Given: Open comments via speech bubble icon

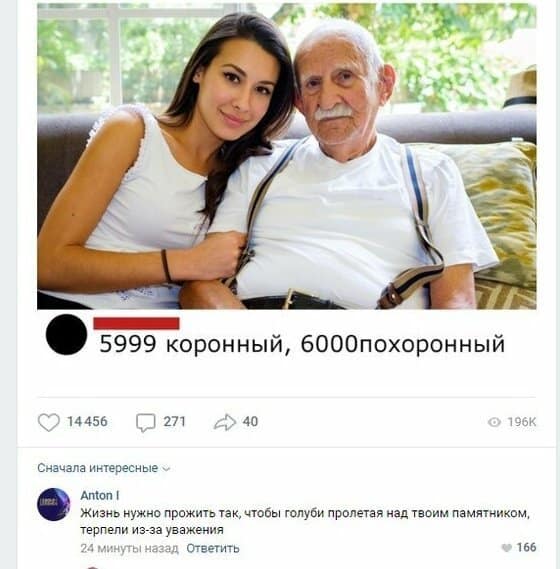Looking at the screenshot, I should [146, 423].
